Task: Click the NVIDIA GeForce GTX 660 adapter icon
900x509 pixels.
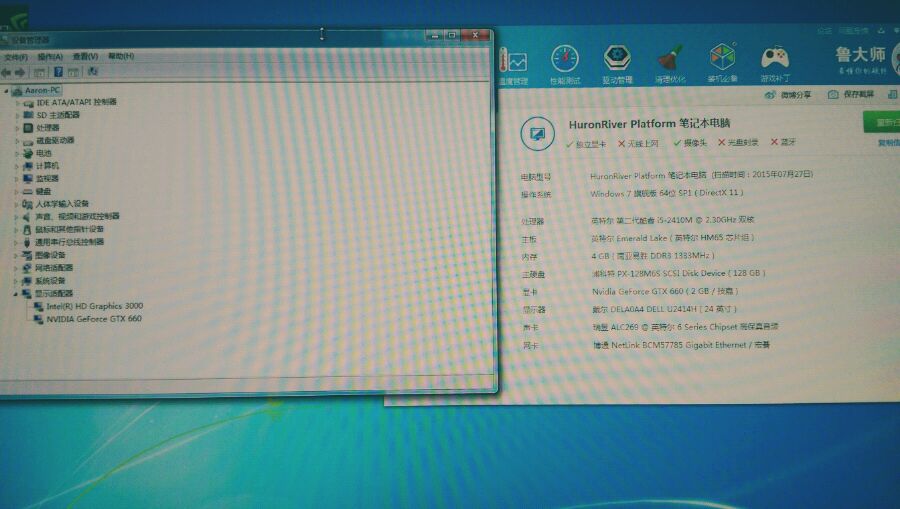Action: pos(38,320)
